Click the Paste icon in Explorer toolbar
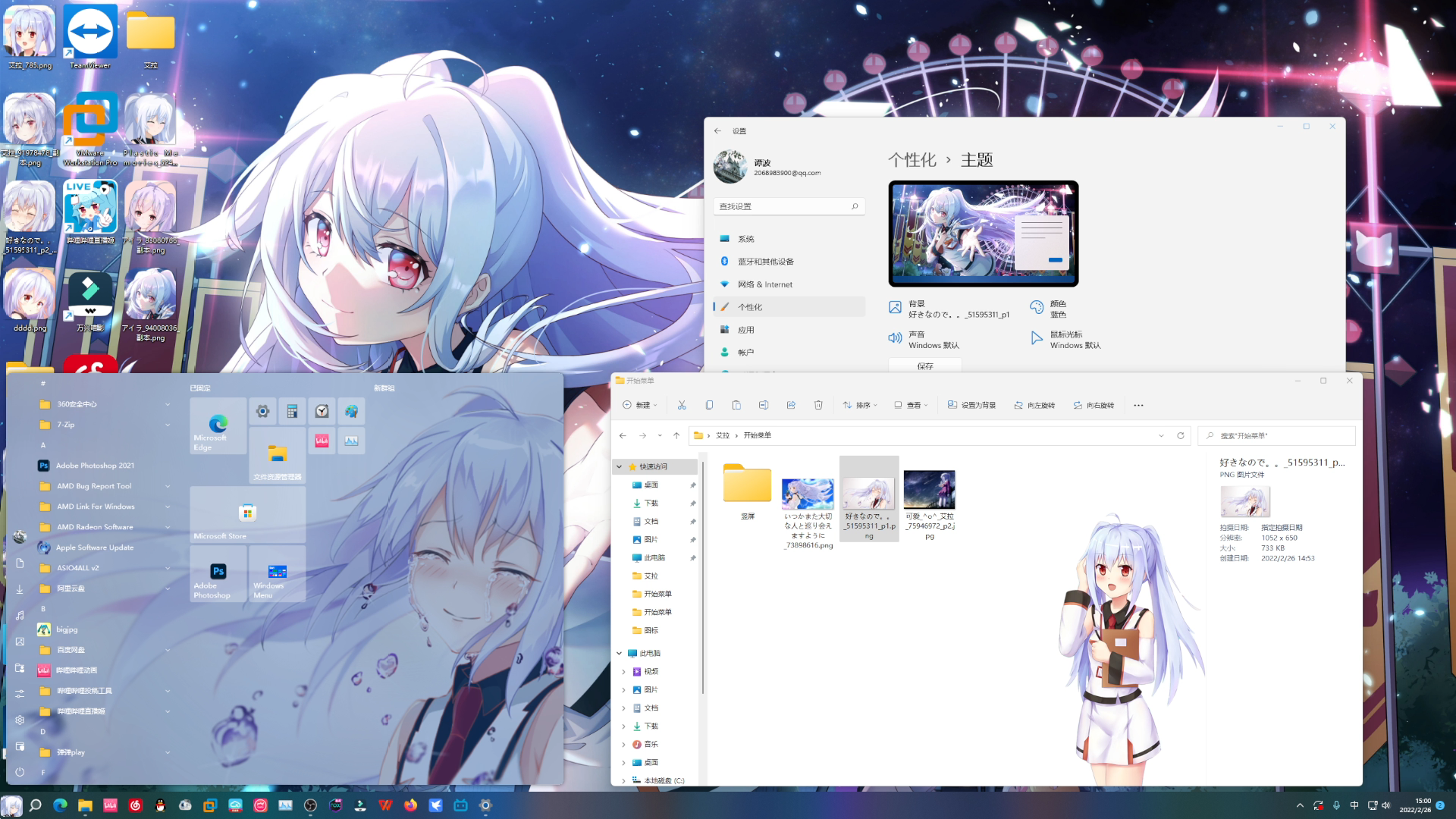1456x819 pixels. [736, 405]
